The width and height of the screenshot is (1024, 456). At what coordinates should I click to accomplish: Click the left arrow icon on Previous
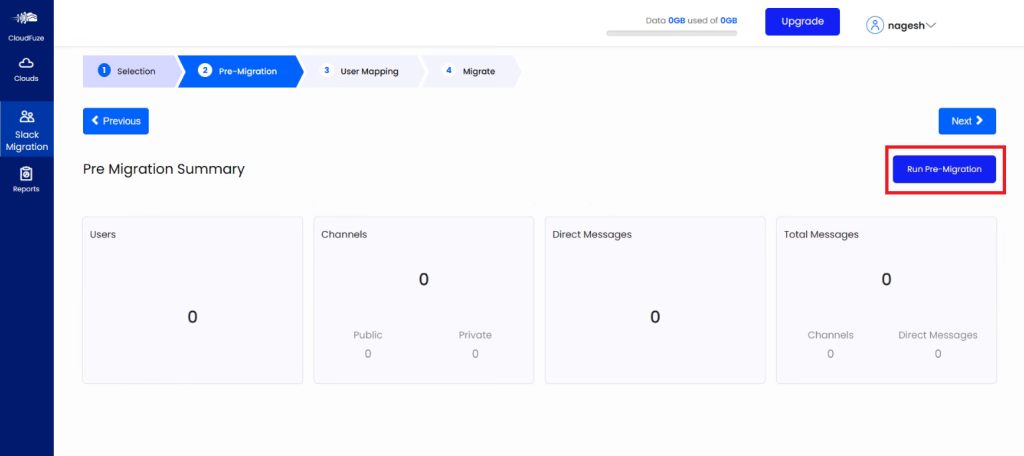pyautogui.click(x=95, y=121)
